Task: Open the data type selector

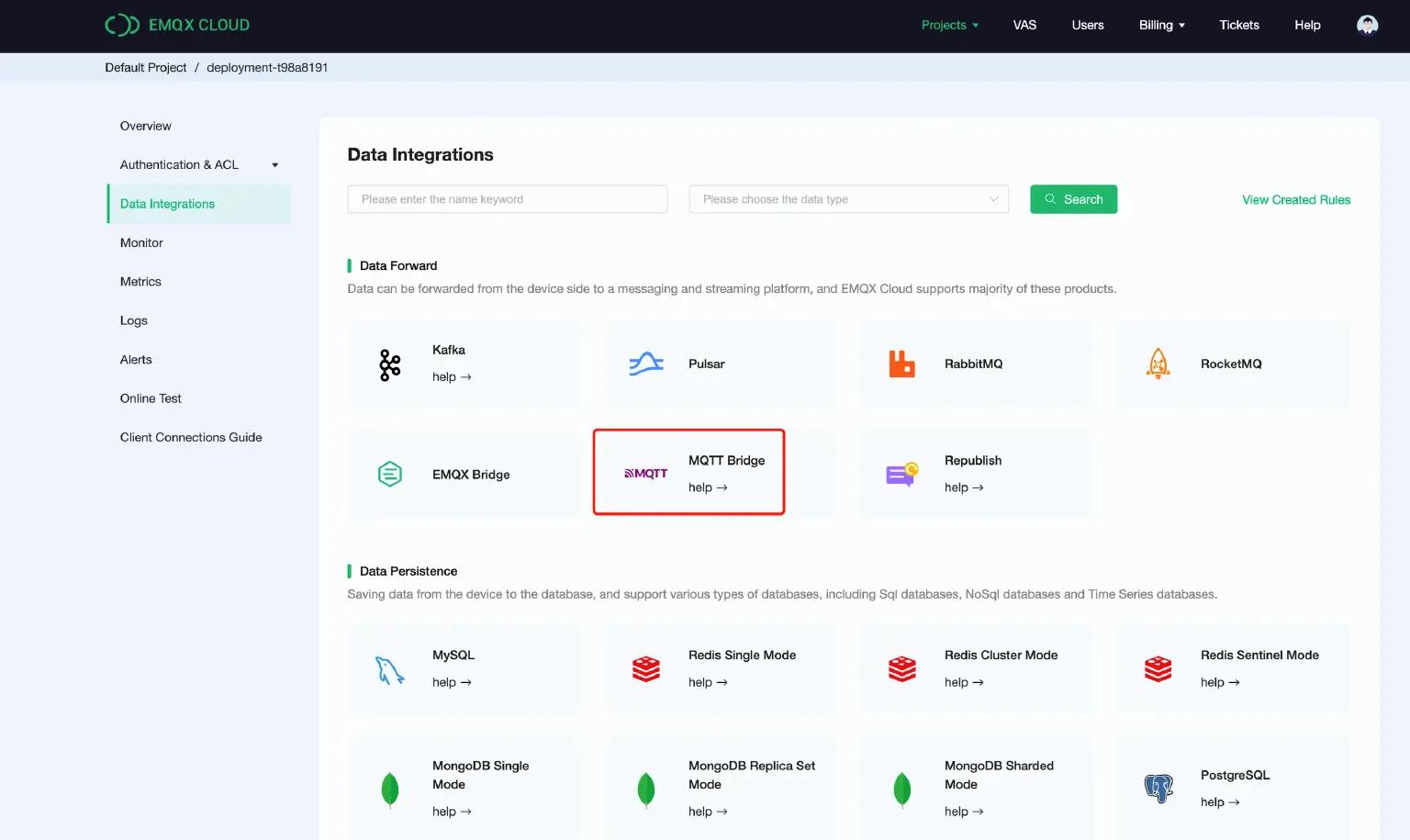Action: point(847,198)
